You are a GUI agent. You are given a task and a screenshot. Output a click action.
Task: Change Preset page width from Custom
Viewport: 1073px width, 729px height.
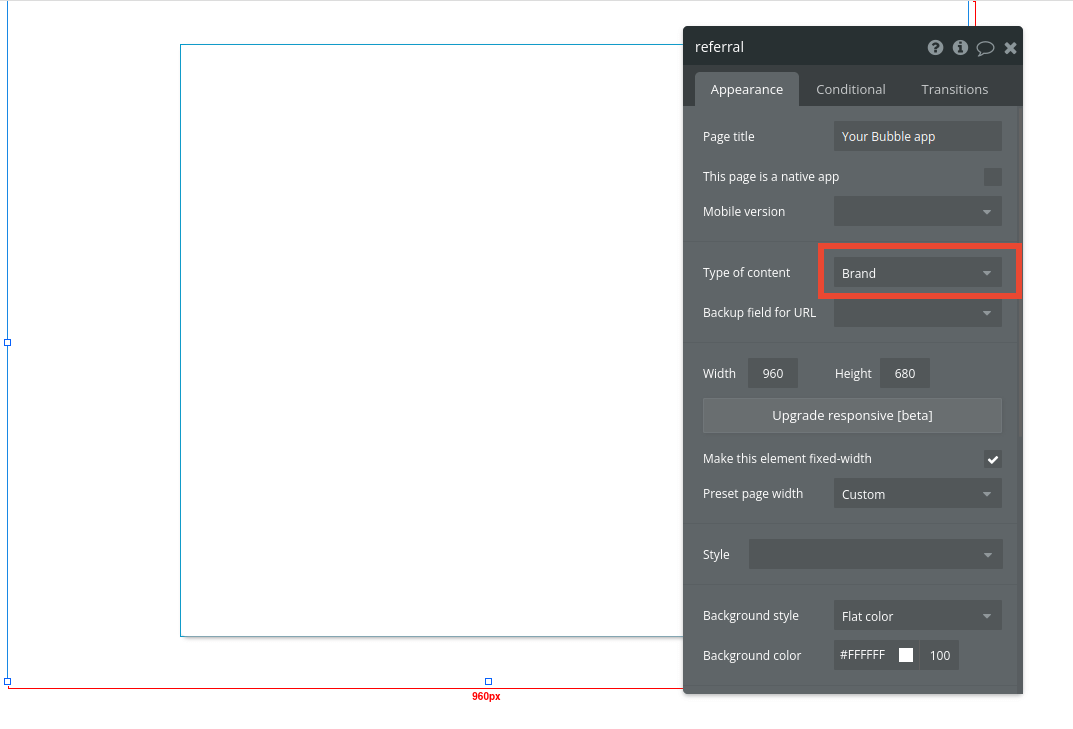pyautogui.click(x=916, y=493)
